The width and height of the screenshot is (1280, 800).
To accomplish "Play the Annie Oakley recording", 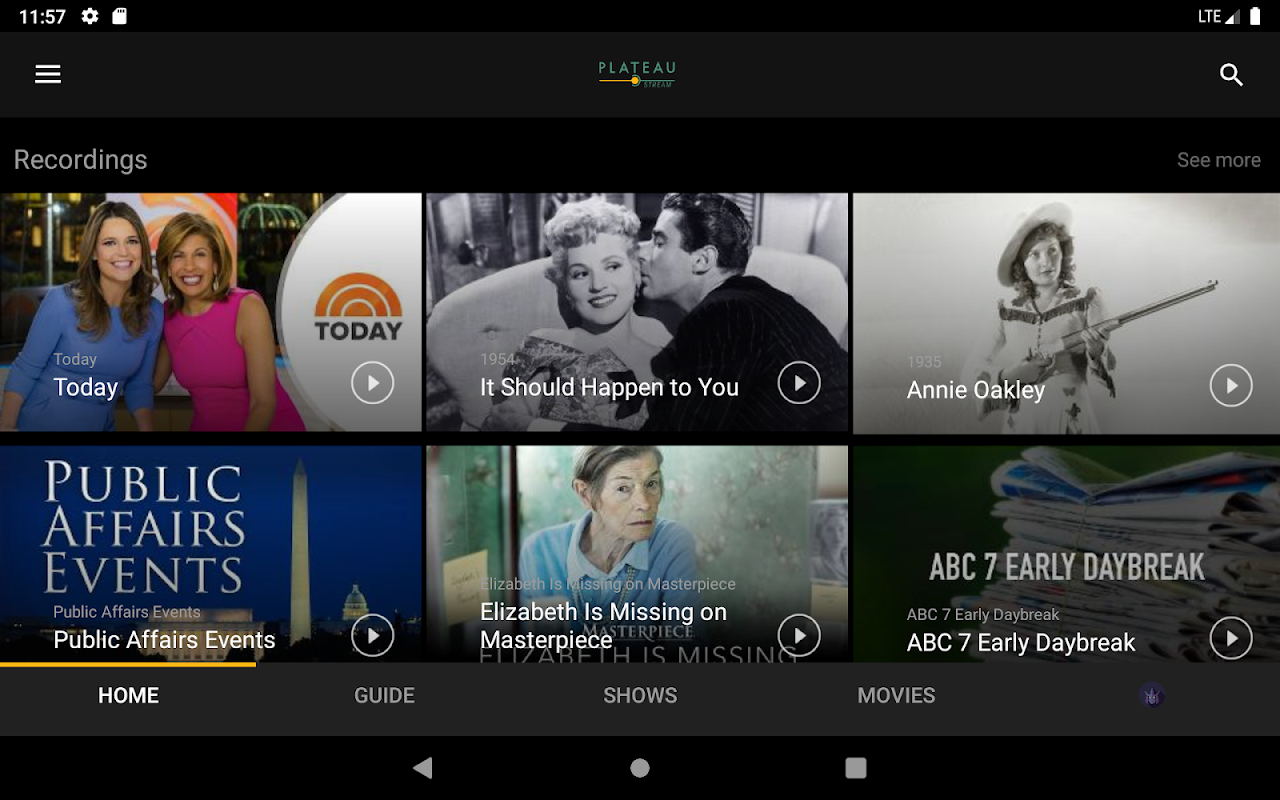I will pos(1231,386).
